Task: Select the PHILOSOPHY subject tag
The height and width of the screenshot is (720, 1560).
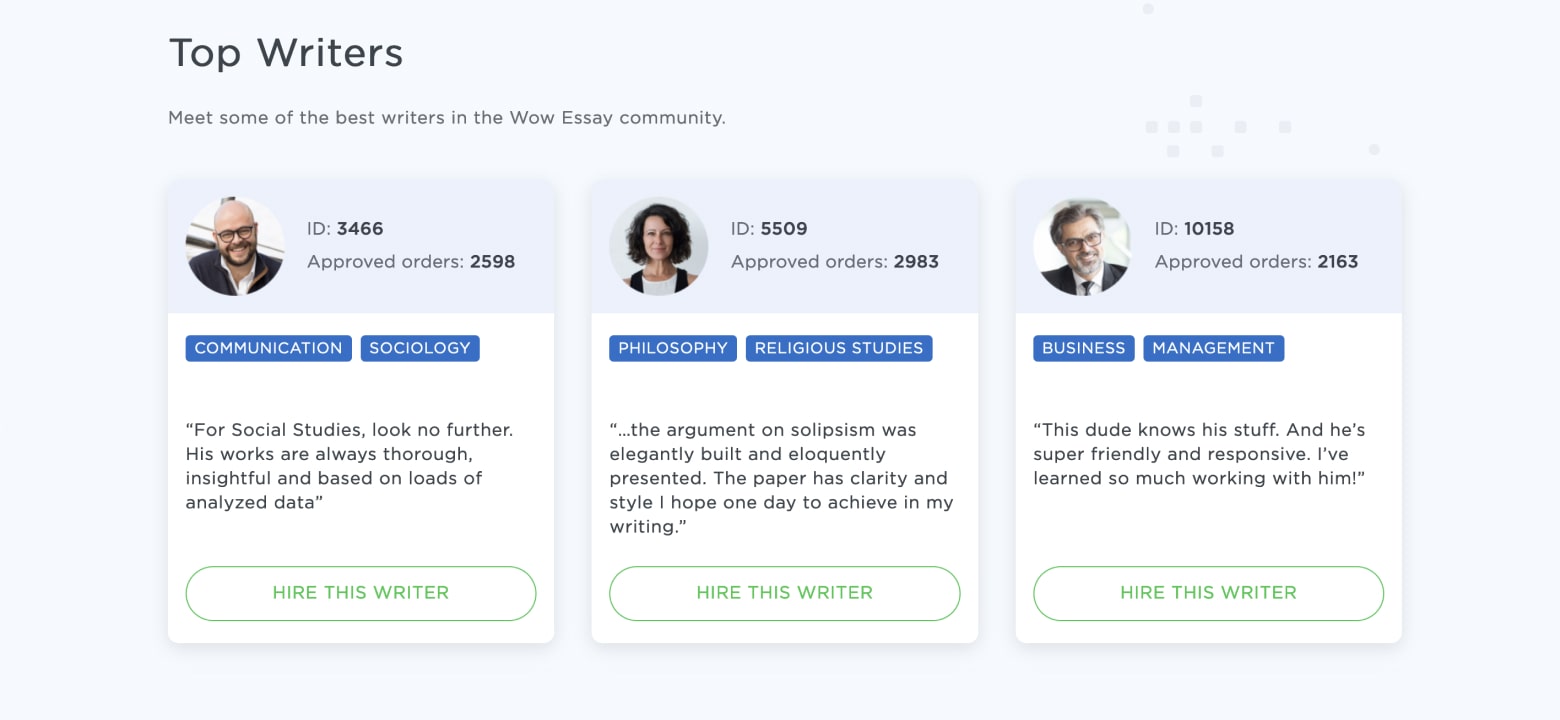Action: (x=673, y=348)
